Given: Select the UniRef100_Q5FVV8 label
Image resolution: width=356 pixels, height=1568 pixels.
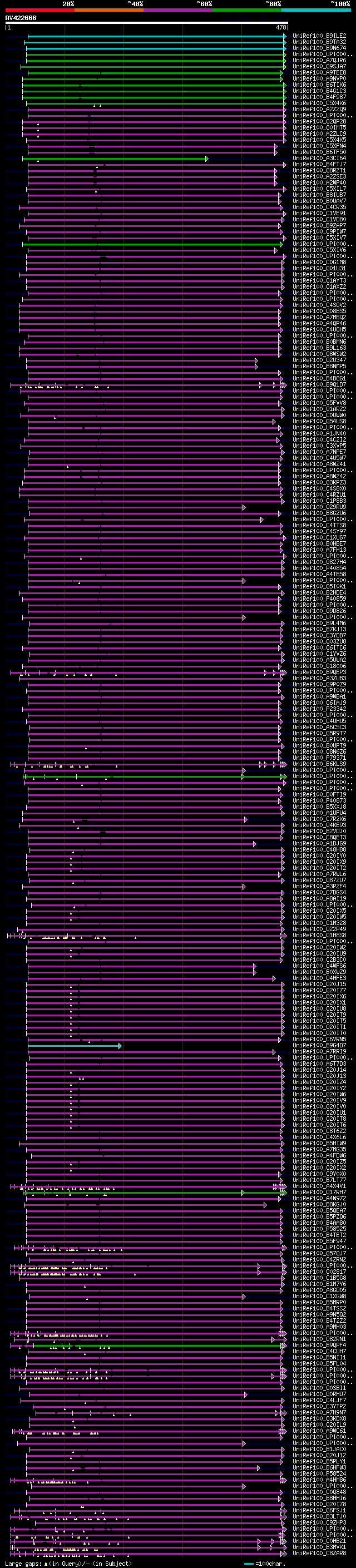Looking at the screenshot, I should [x=319, y=403].
